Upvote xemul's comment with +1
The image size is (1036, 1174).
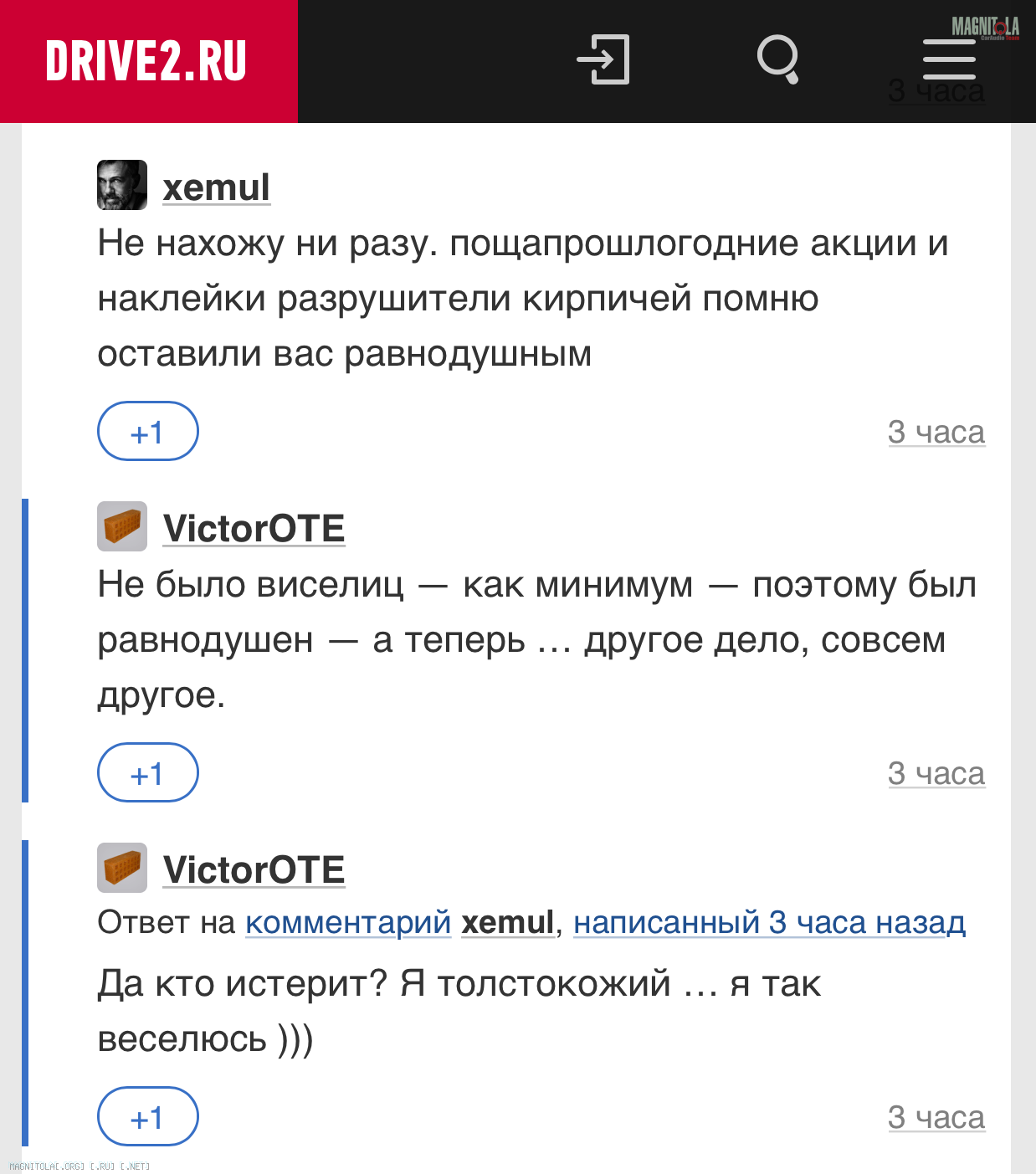point(148,432)
